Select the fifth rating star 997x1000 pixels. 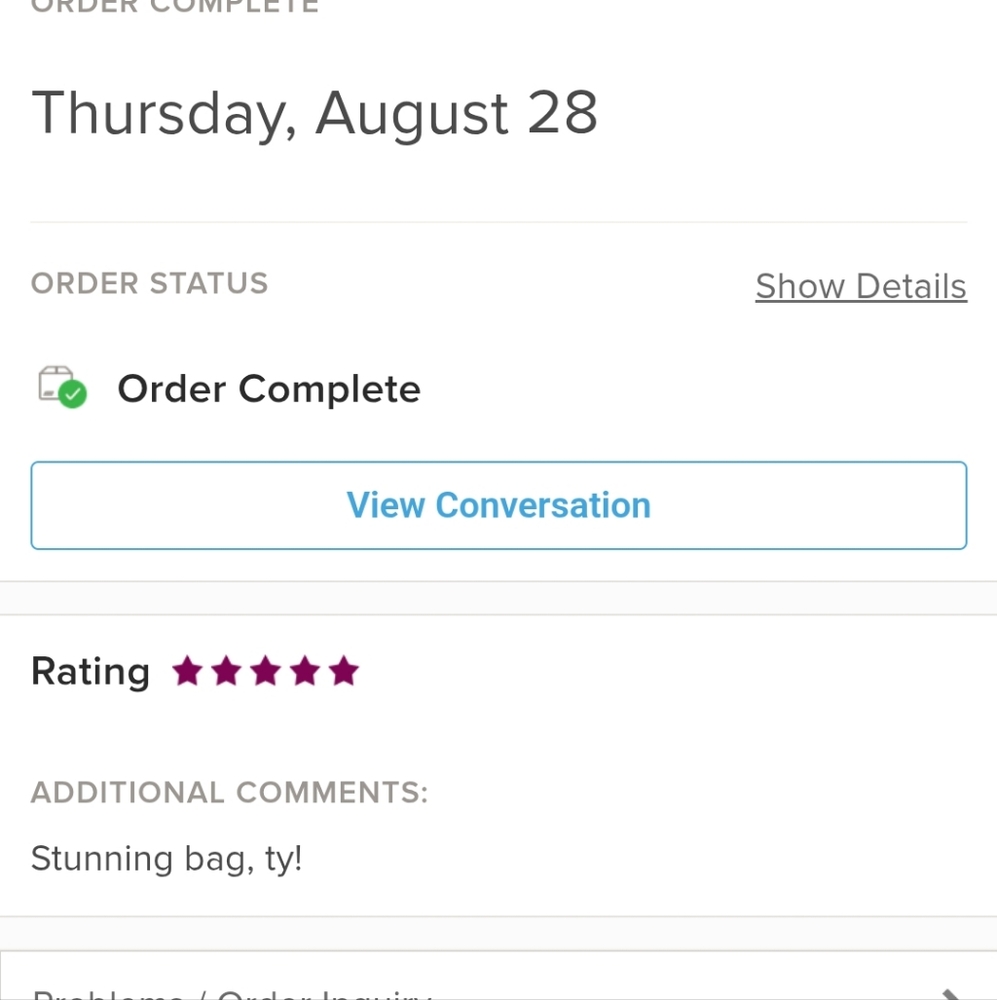tap(344, 671)
